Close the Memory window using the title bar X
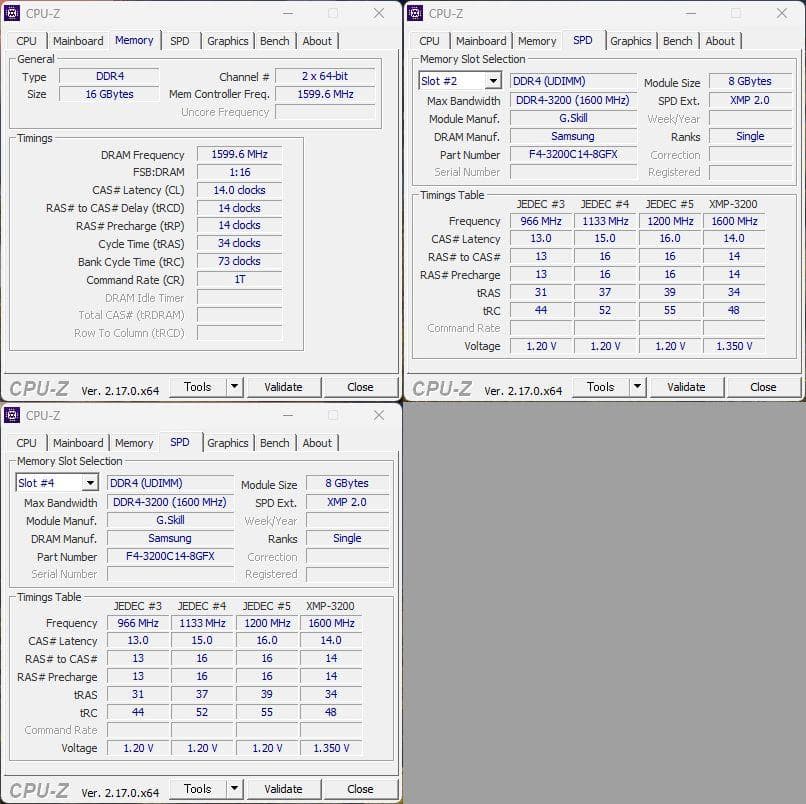The height and width of the screenshot is (804, 806). point(379,13)
